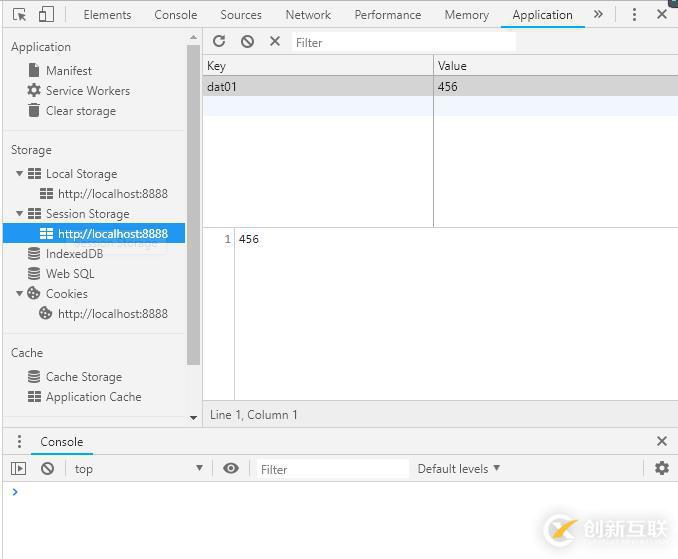The height and width of the screenshot is (559, 678).
Task: Click the sidebar scrollbar down arrow
Action: (193, 418)
